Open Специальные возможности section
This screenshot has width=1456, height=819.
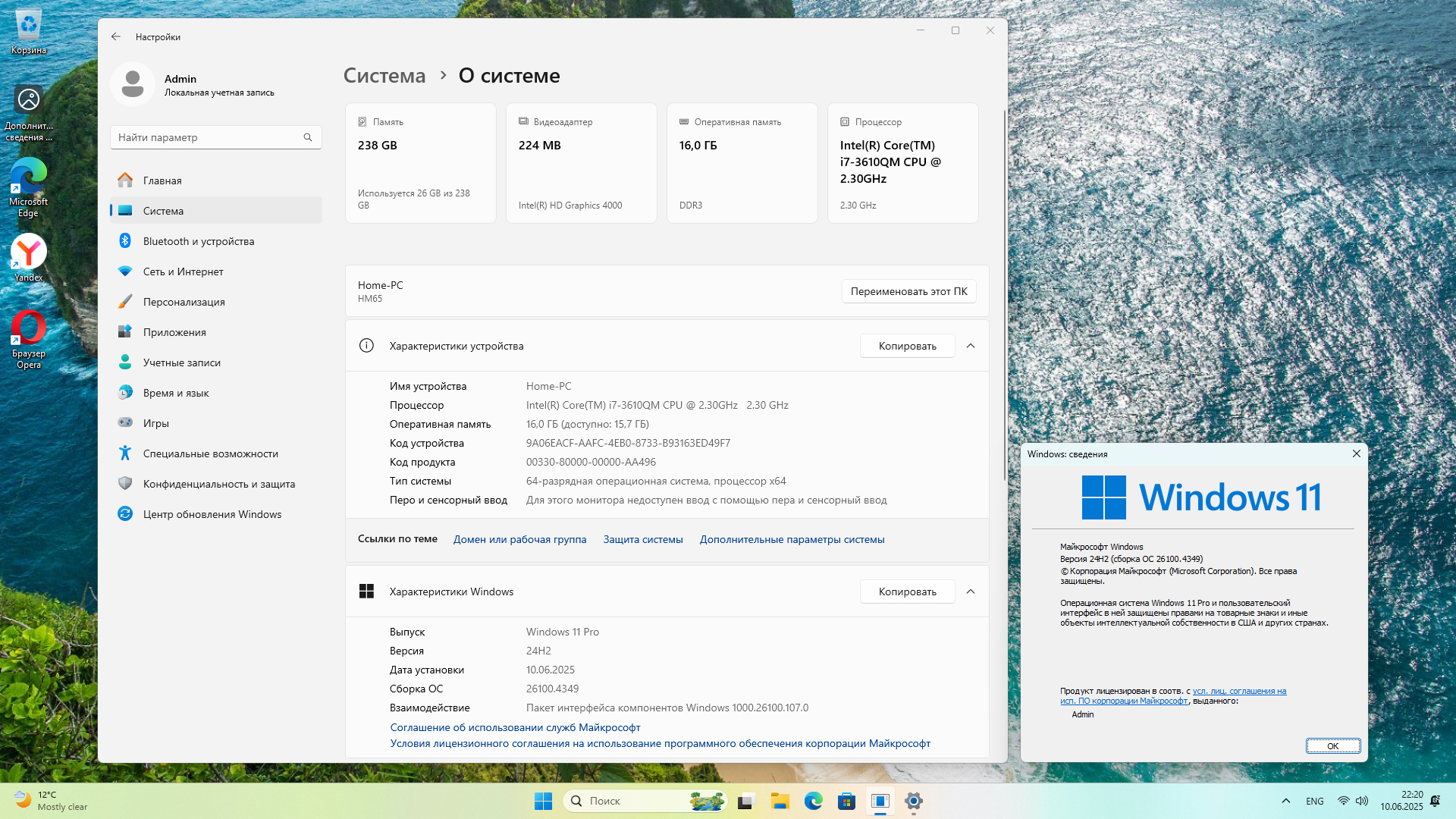210,453
